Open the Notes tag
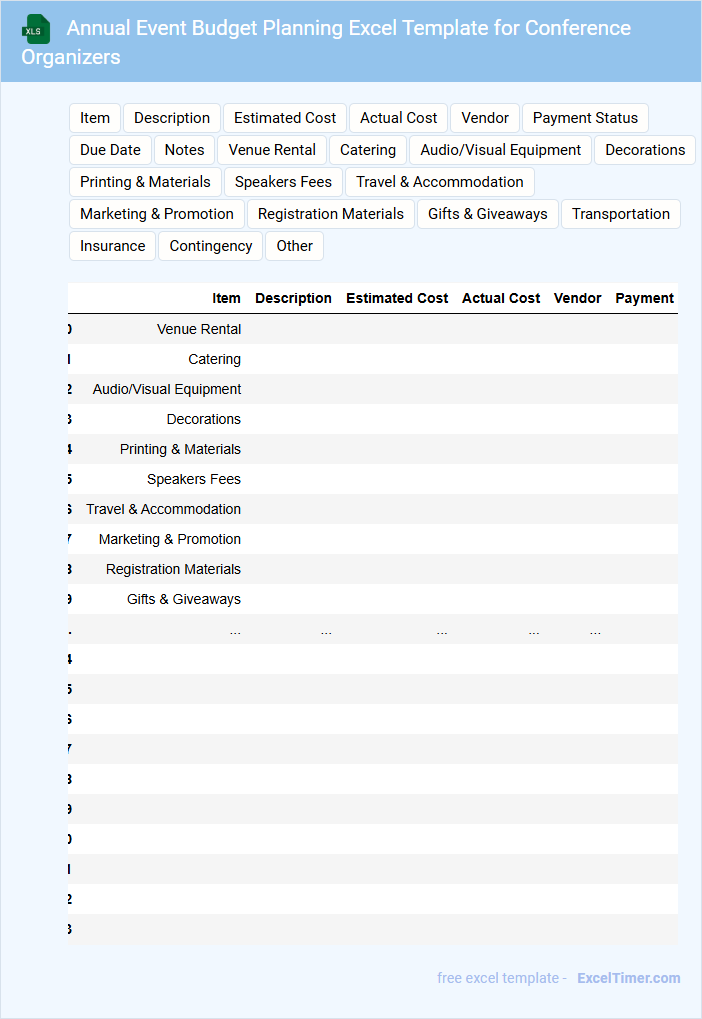The height and width of the screenshot is (1019, 702). tap(185, 150)
